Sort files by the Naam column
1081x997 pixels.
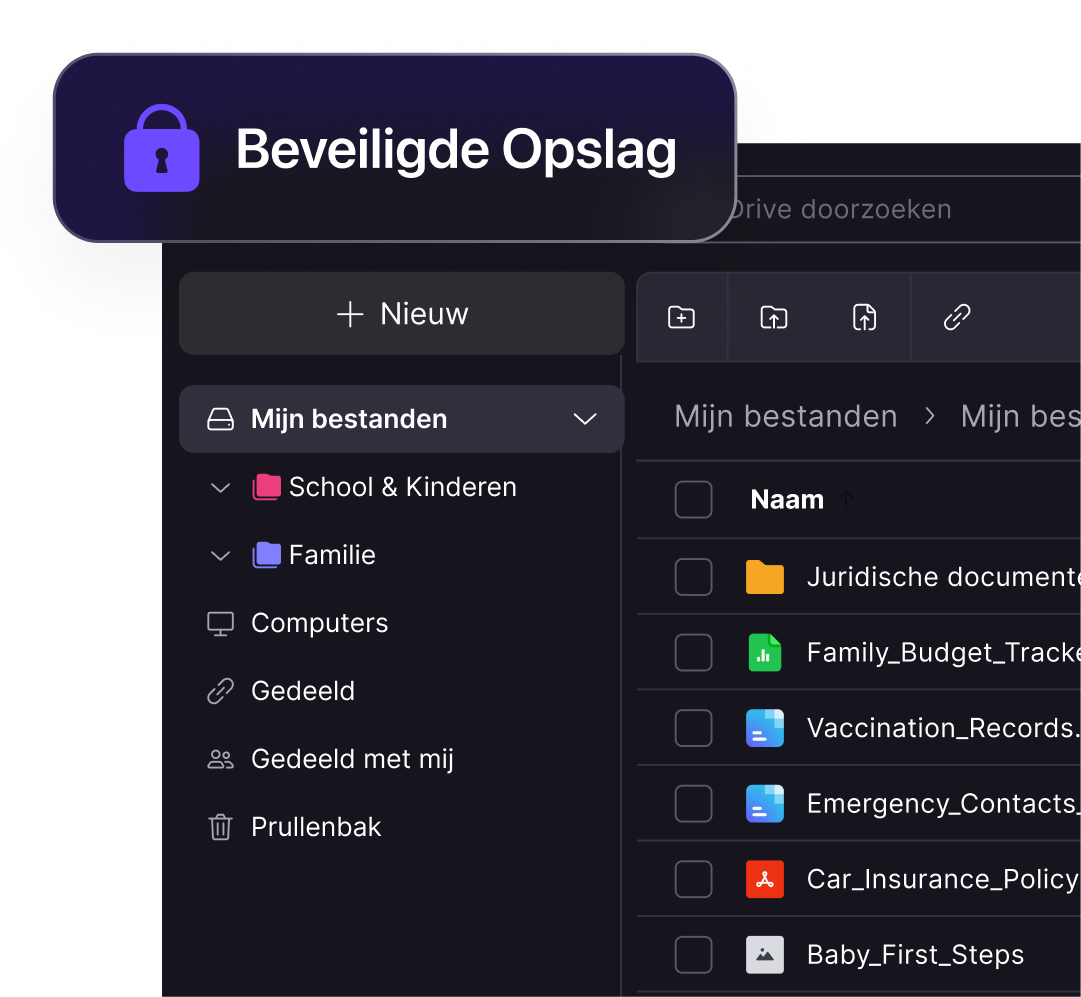[x=787, y=500]
